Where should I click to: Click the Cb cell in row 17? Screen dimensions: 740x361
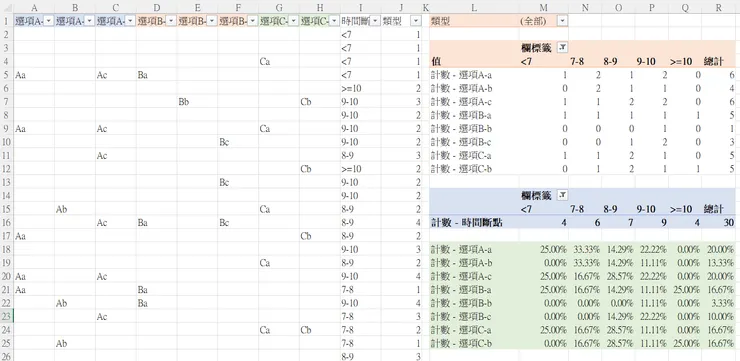[x=320, y=236]
